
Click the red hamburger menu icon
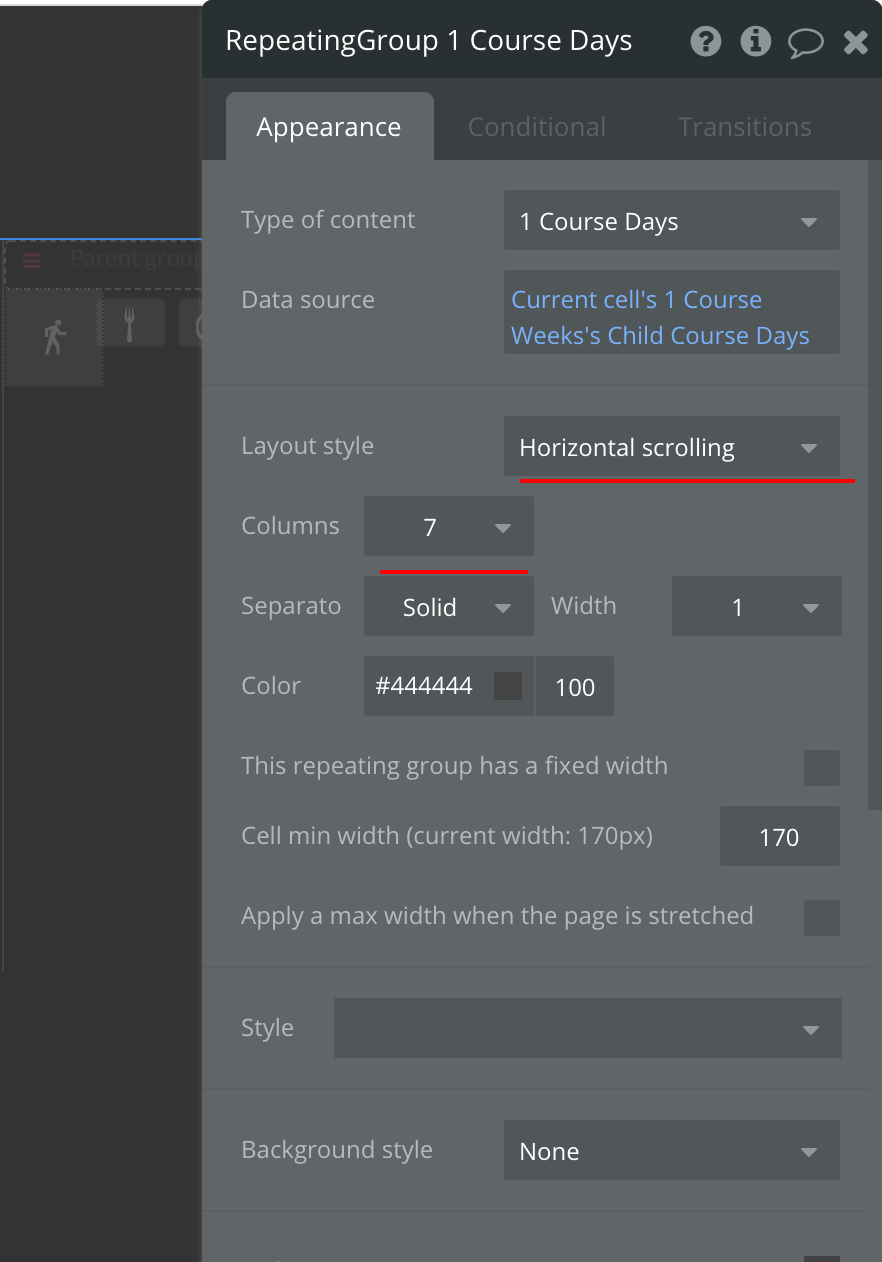click(31, 261)
